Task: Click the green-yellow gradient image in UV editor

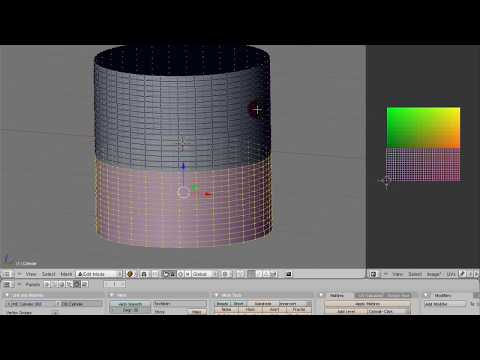Action: coord(423,127)
